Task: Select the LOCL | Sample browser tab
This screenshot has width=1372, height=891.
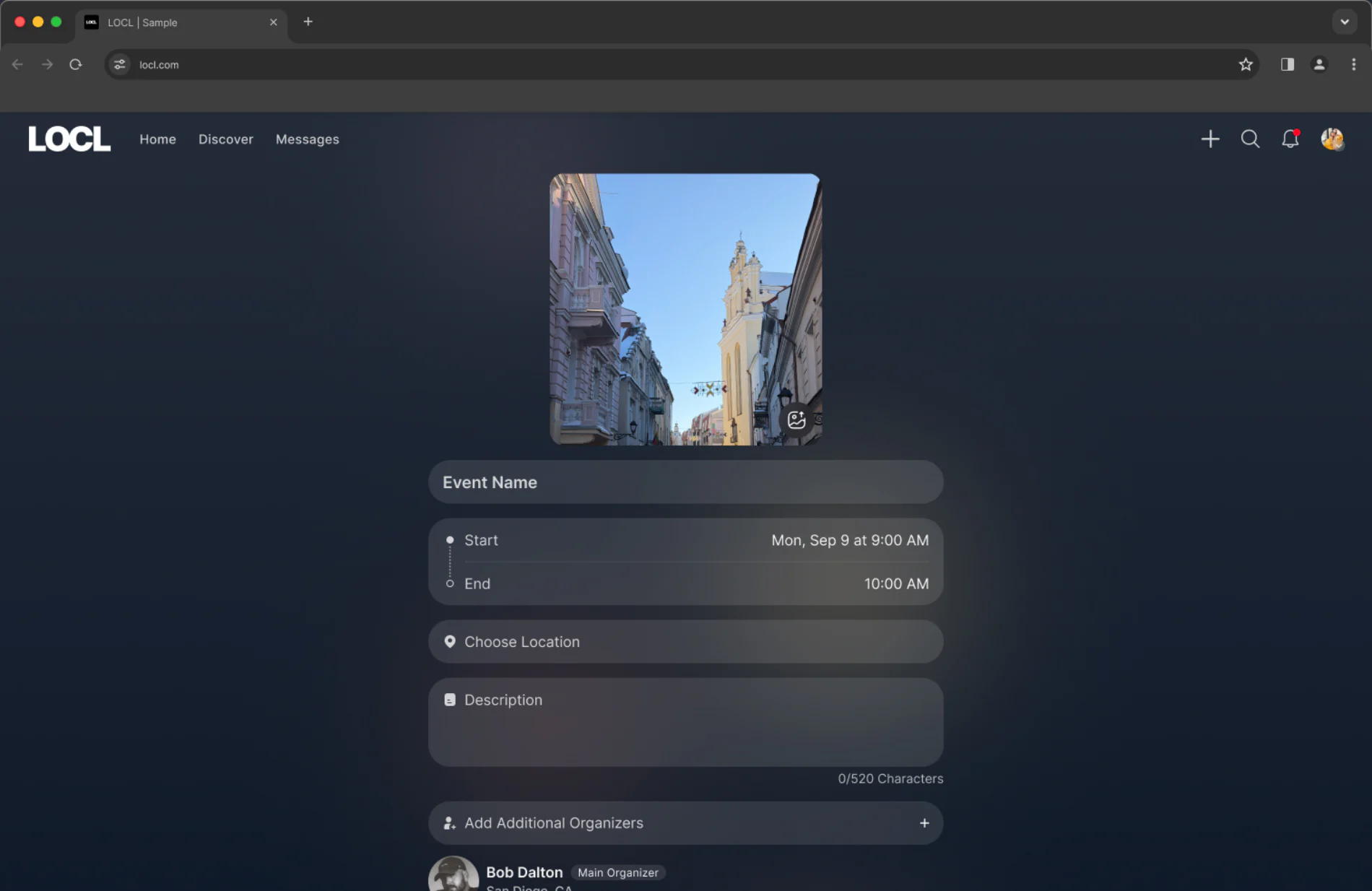Action: tap(181, 22)
